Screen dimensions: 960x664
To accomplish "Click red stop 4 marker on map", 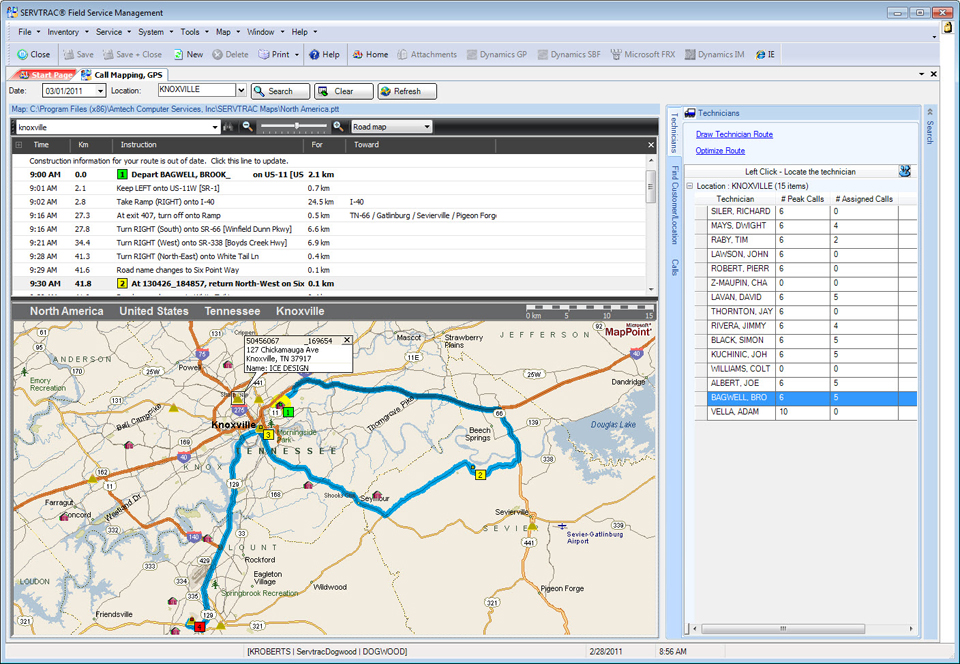I will [199, 627].
